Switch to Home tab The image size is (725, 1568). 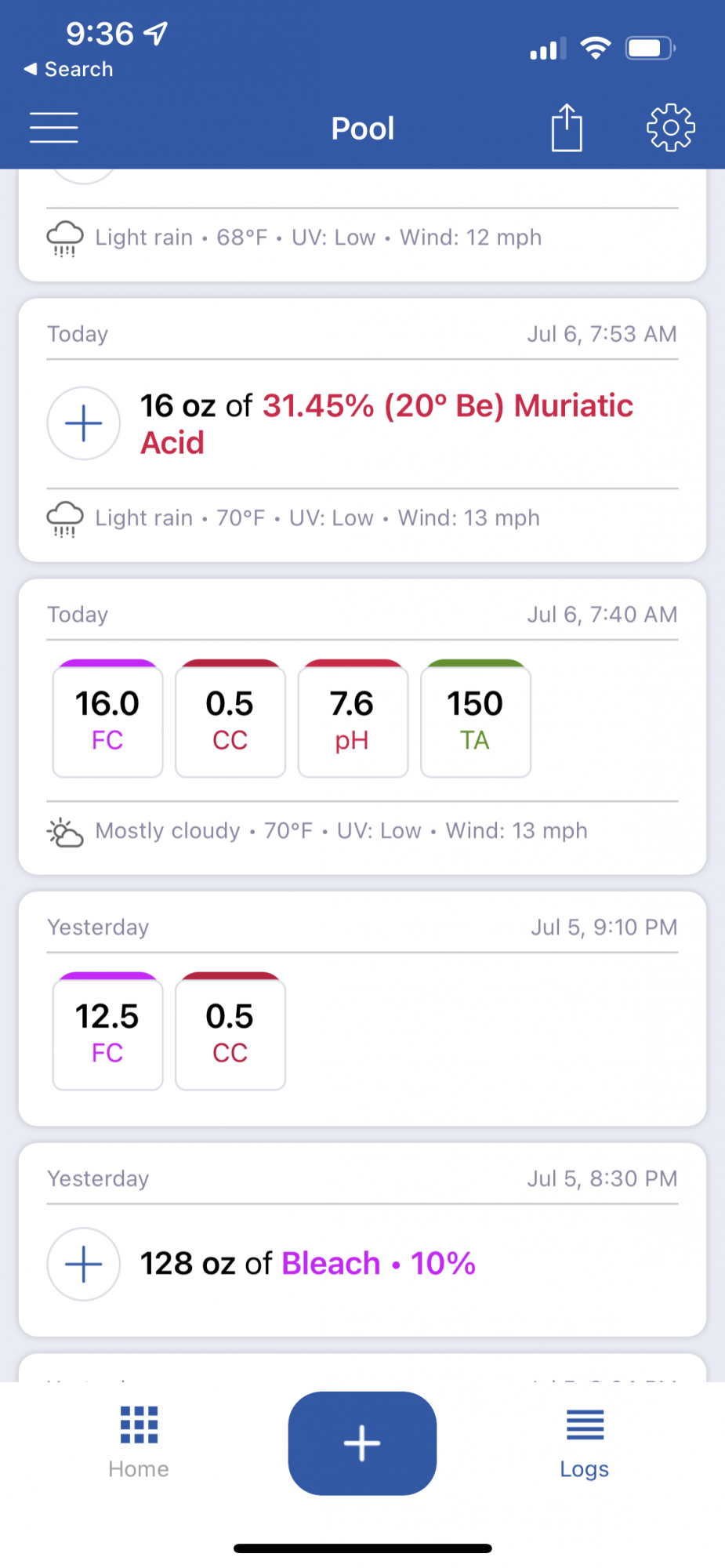tap(139, 1443)
